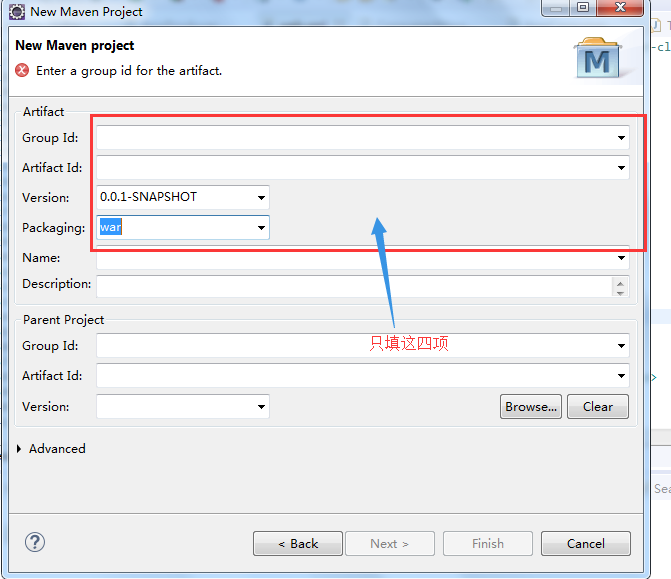Click the red error icon beside the message
This screenshot has width=671, height=579.
22,70
